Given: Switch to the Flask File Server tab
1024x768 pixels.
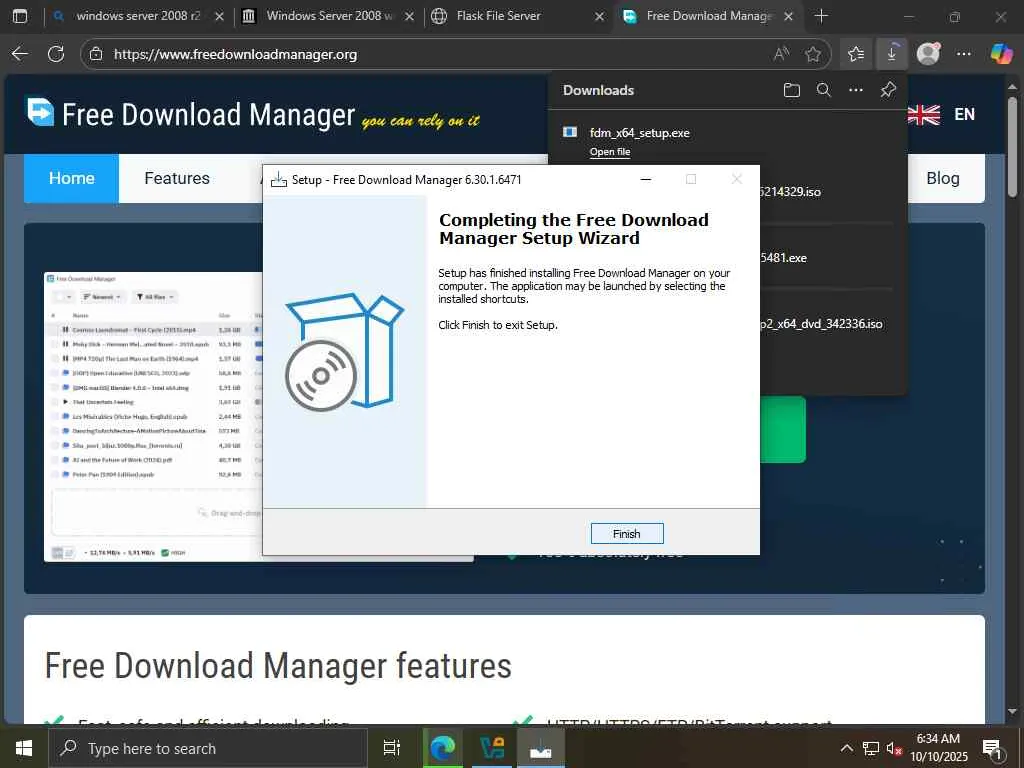Looking at the screenshot, I should coord(498,16).
